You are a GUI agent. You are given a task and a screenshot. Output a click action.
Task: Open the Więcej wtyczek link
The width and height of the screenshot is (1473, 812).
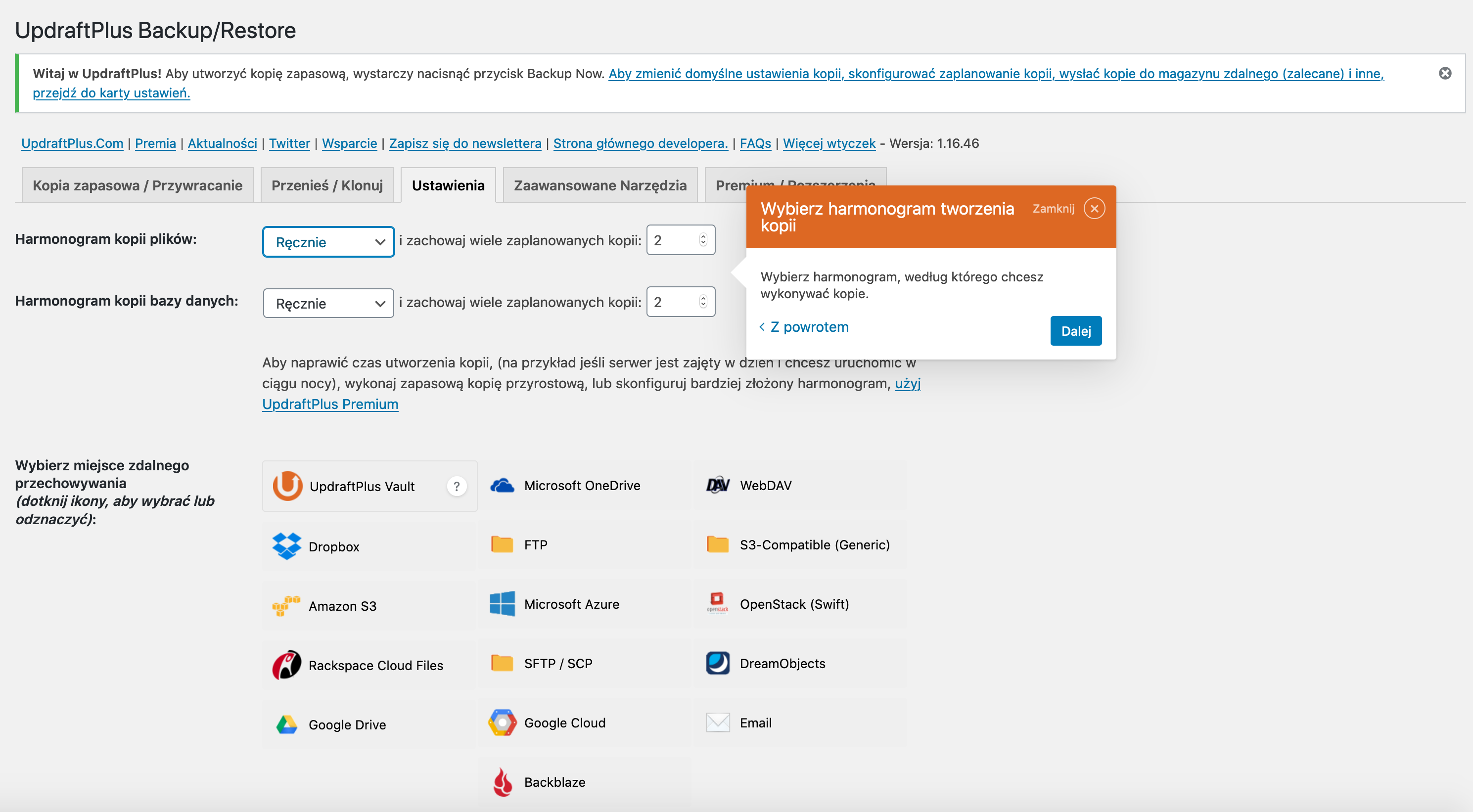[x=829, y=143]
